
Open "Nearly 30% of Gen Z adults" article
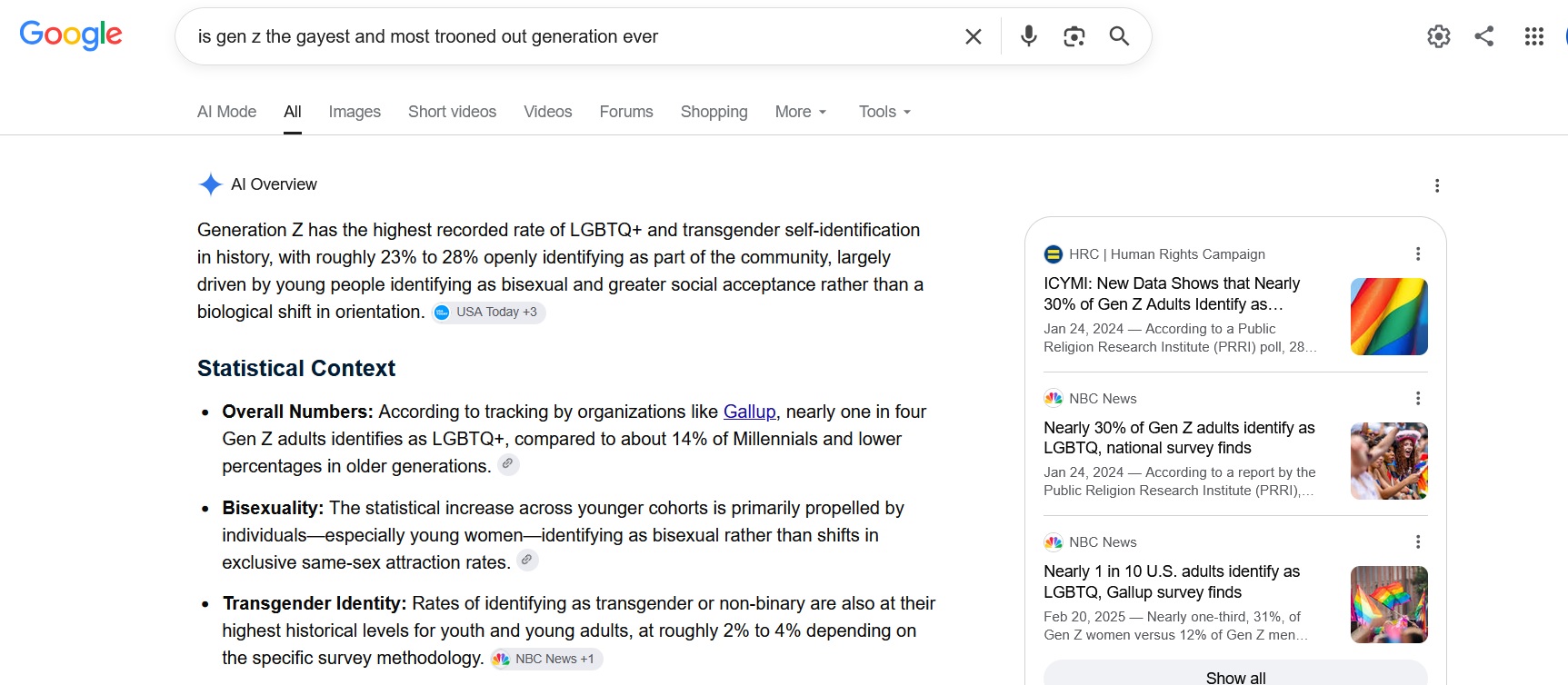(x=1179, y=438)
